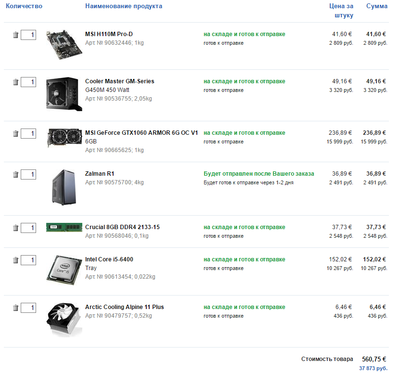
Task: Open Arctic Cooling Alpine 11 Plus link
Action: click(x=124, y=307)
